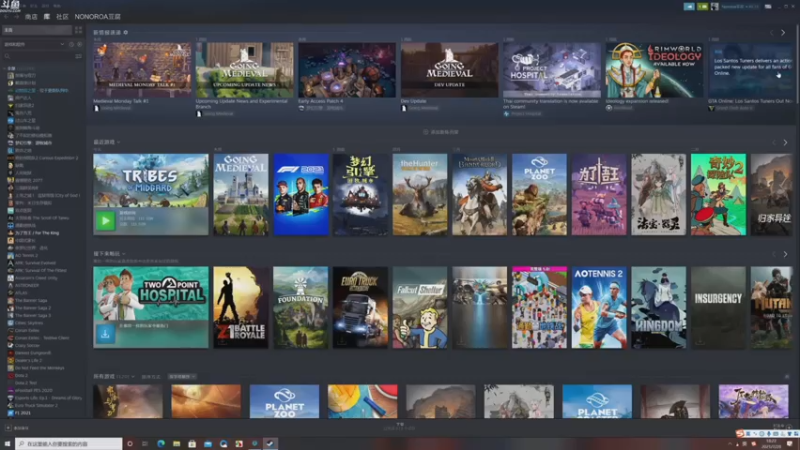Show next What's New news items

(x=783, y=33)
